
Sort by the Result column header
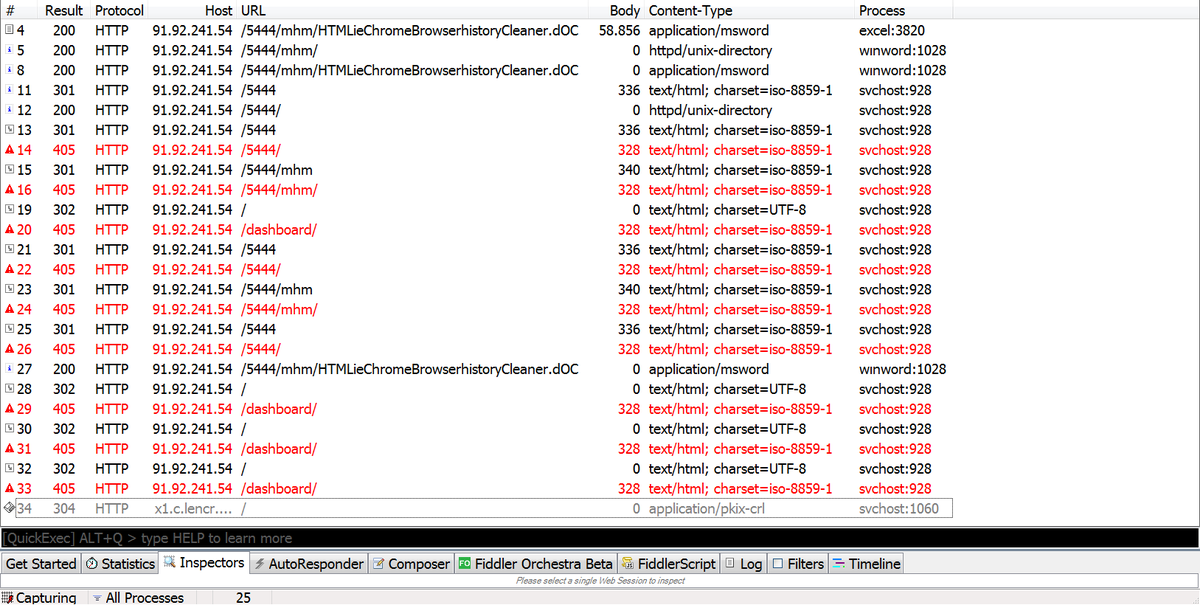[x=64, y=10]
